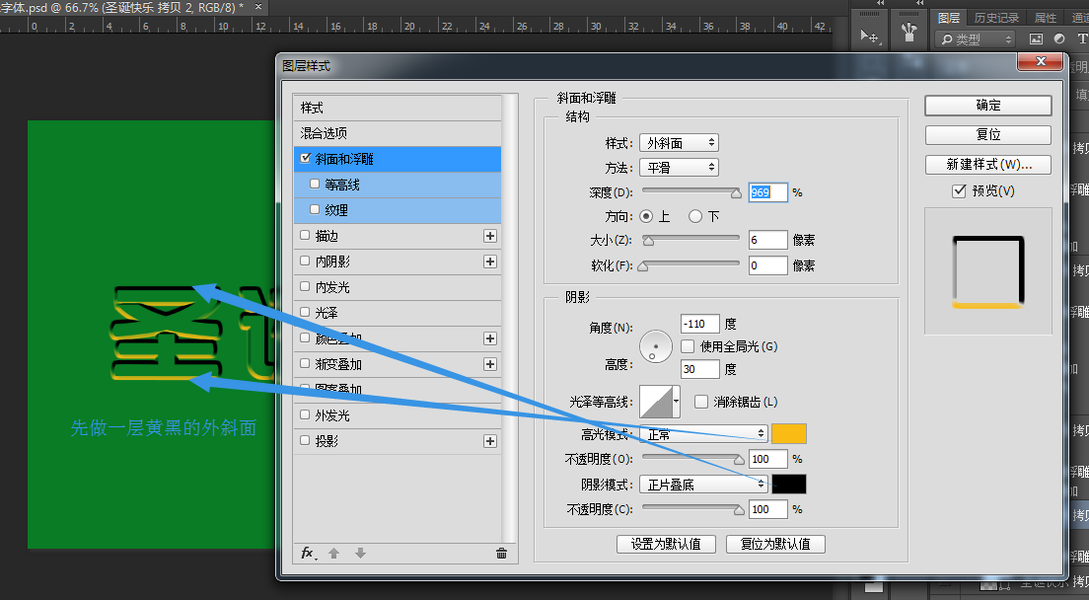Open the 样式 dropdown showing 外斜面
Viewport: 1089px width, 600px height.
[679, 143]
